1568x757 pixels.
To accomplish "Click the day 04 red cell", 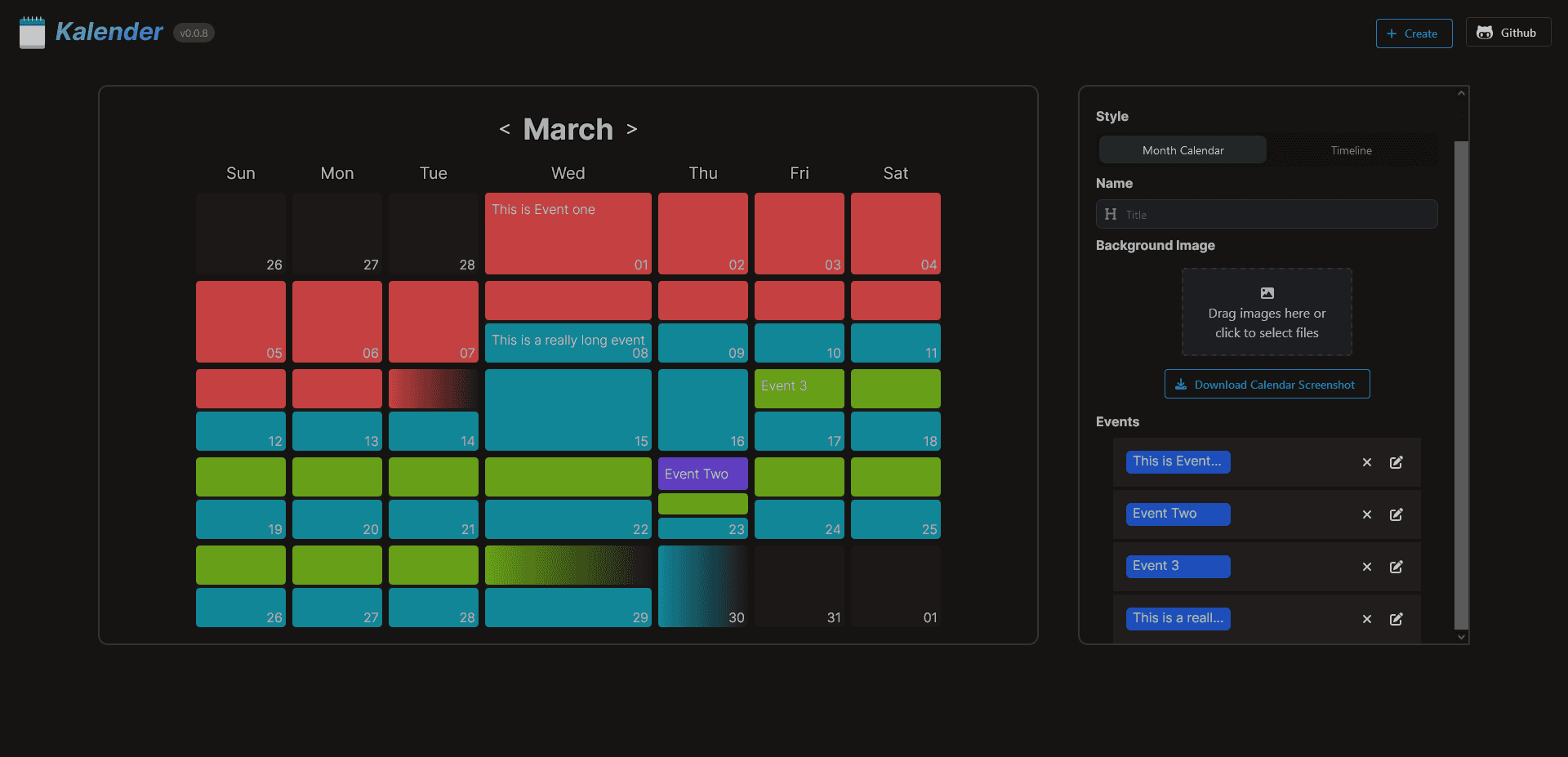I will click(896, 234).
